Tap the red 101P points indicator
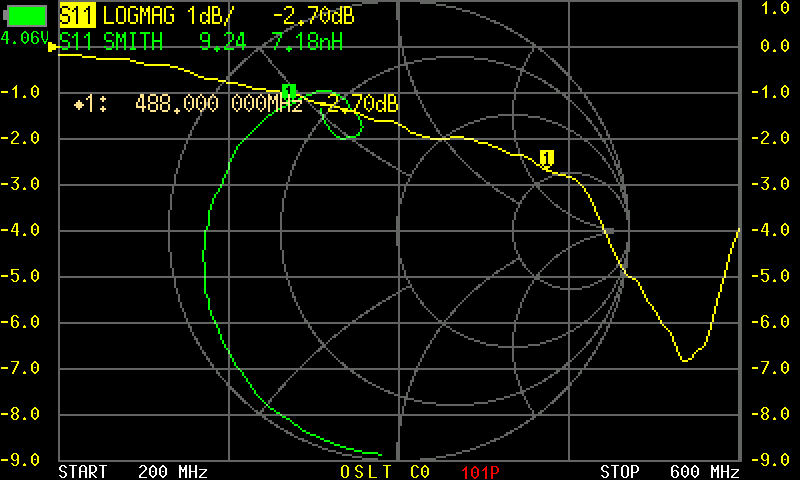The image size is (800, 480). [480, 471]
